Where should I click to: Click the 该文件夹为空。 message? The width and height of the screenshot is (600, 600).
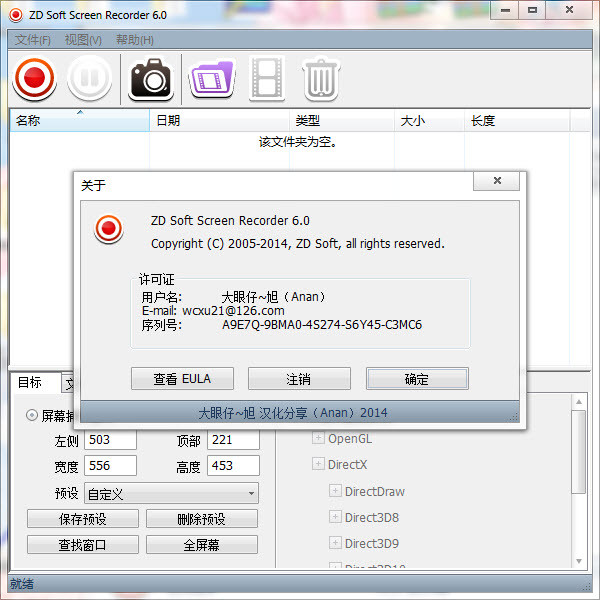[298, 142]
